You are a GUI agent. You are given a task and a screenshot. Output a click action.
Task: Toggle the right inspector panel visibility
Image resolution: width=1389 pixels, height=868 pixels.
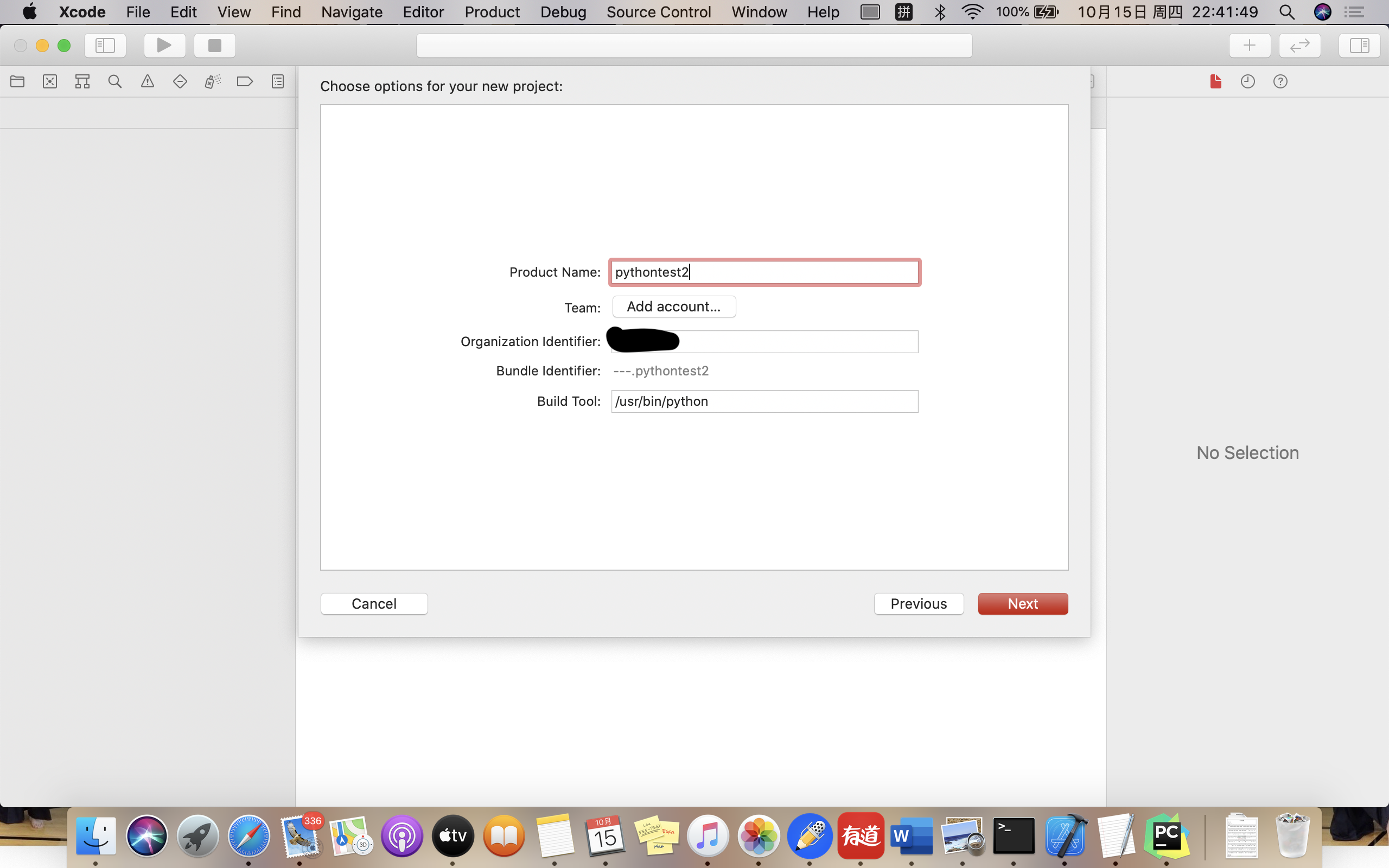click(x=1359, y=46)
